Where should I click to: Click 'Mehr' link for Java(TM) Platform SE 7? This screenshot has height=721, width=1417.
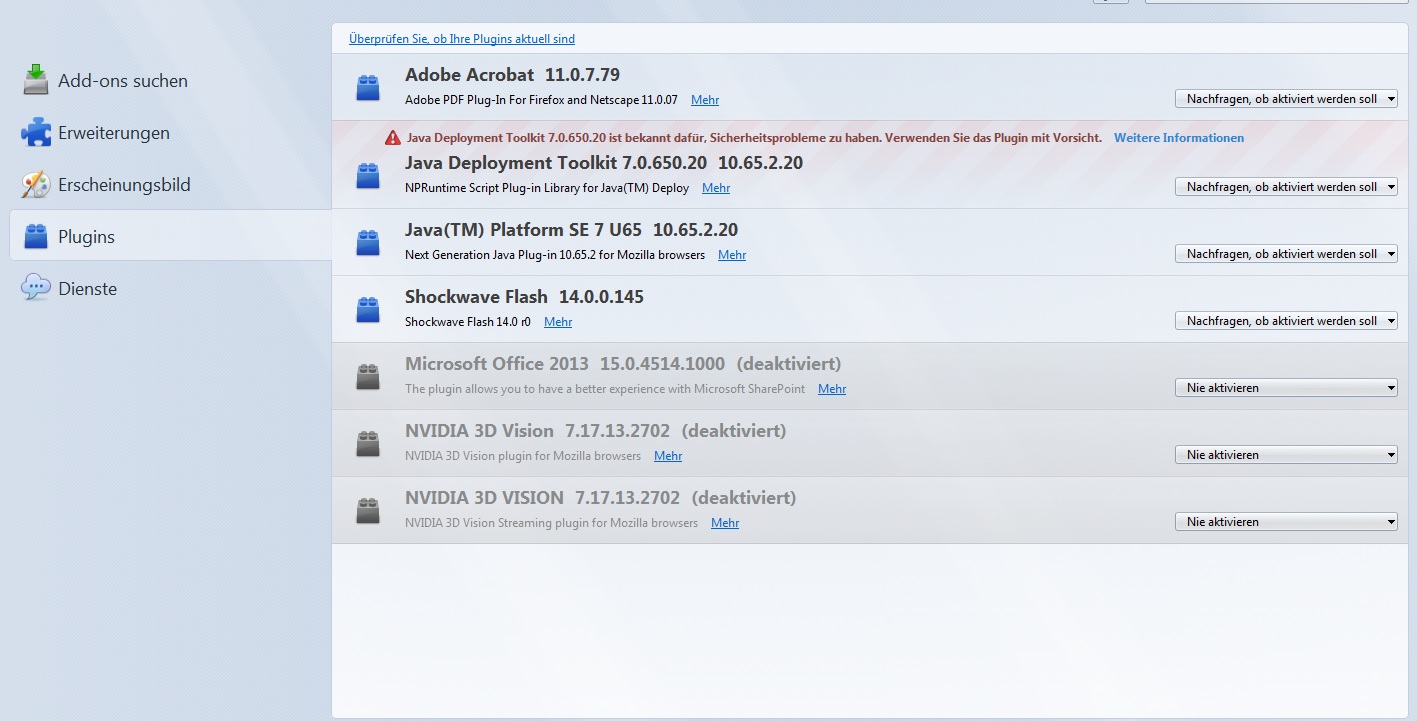pyautogui.click(x=731, y=255)
